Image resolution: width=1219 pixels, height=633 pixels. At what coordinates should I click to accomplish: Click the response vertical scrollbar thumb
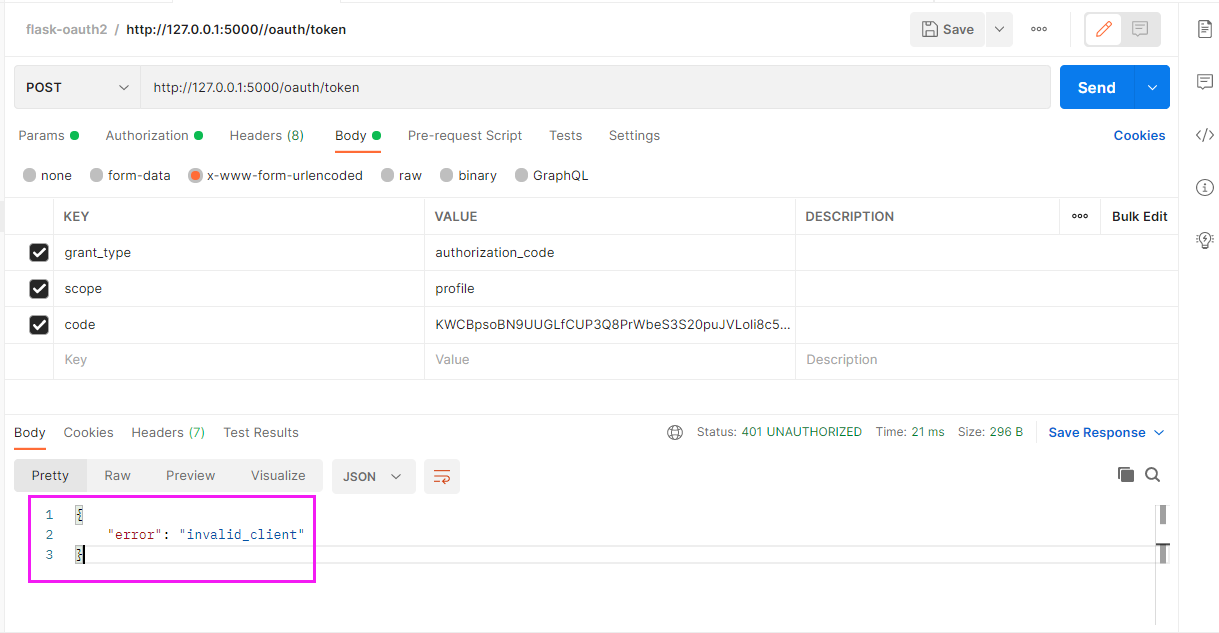pos(1163,515)
